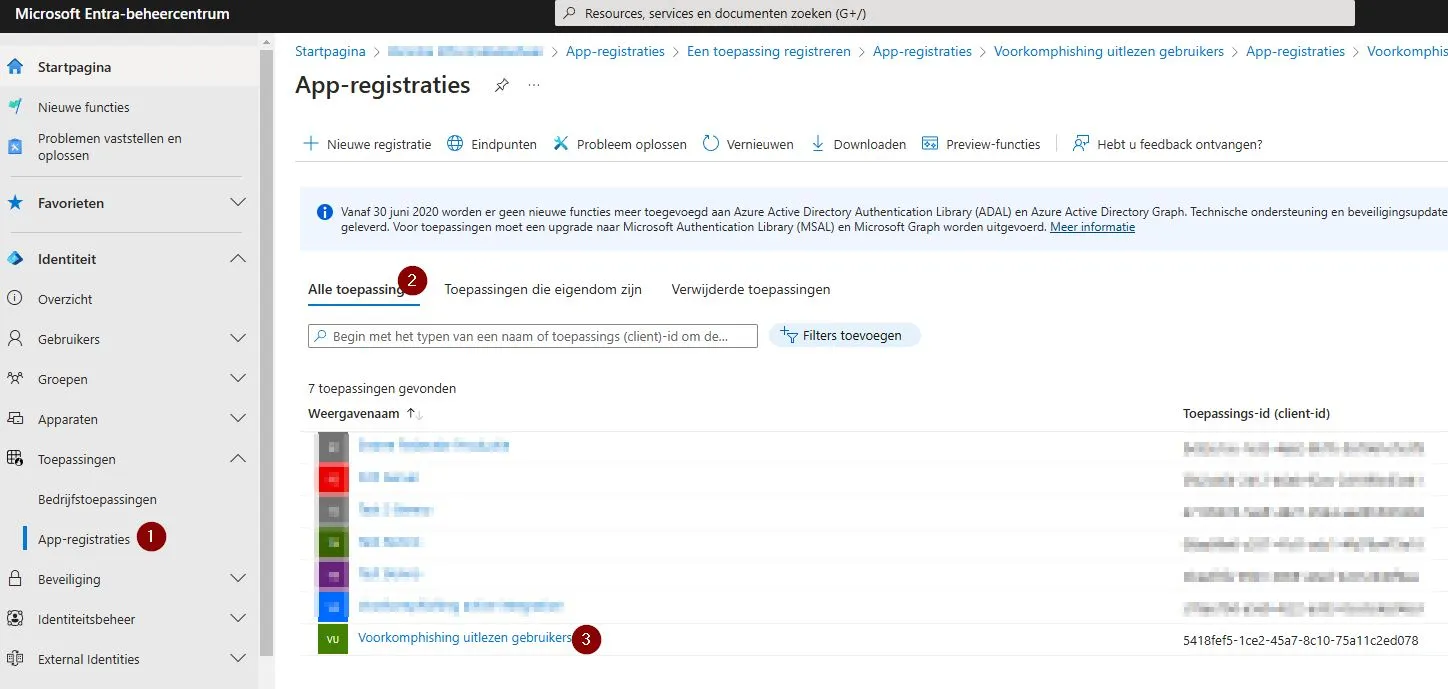Expand the Beveiliging menu
The width and height of the screenshot is (1448, 689).
(x=238, y=579)
